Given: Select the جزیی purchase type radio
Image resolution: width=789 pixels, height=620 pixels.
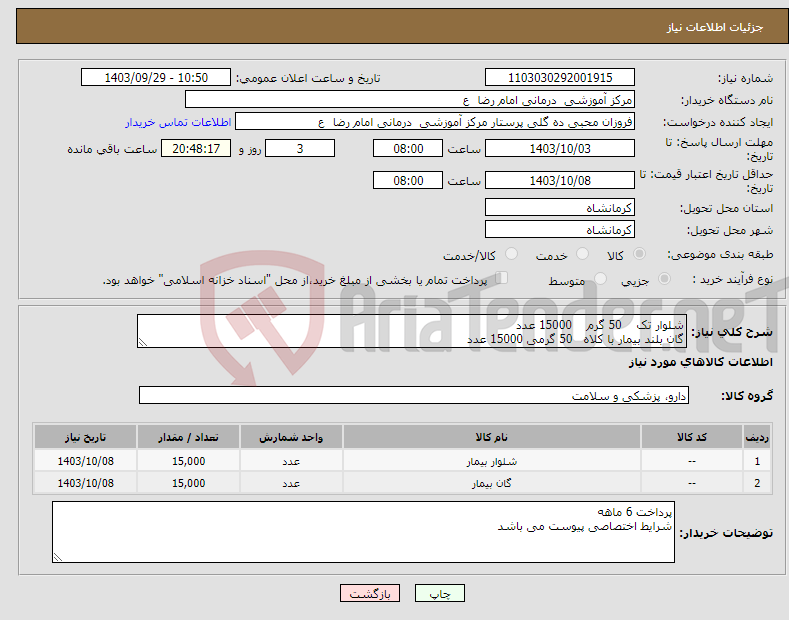Looking at the screenshot, I should tap(664, 279).
